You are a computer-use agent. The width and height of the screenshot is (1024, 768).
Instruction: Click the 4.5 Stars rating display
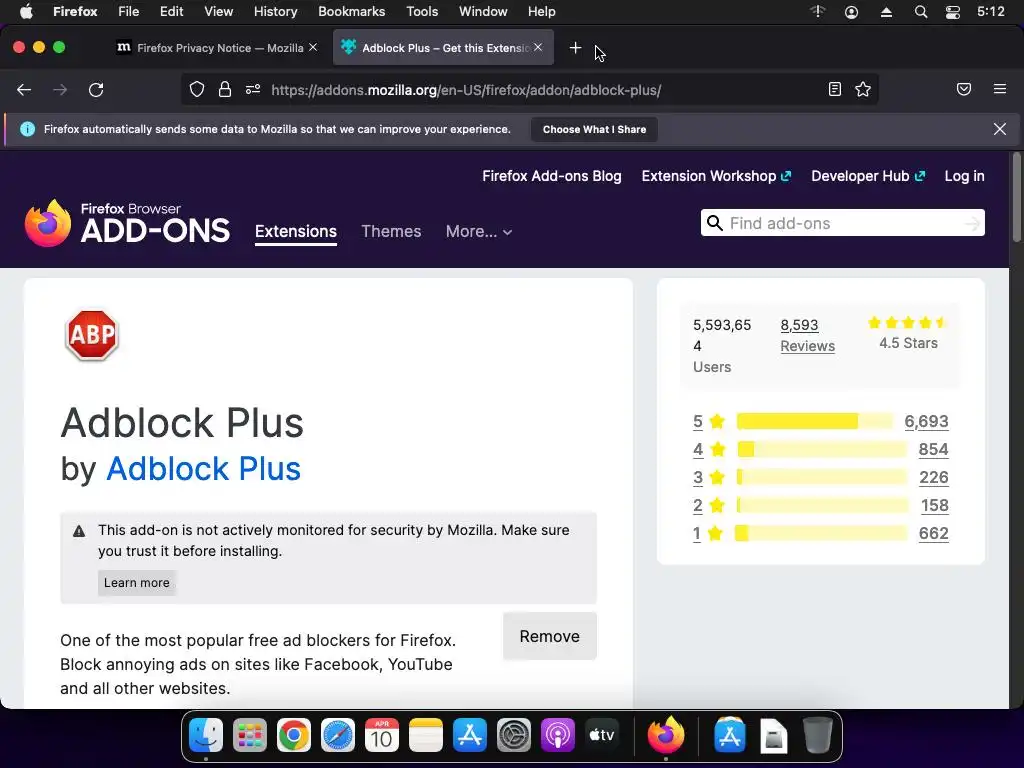click(908, 333)
